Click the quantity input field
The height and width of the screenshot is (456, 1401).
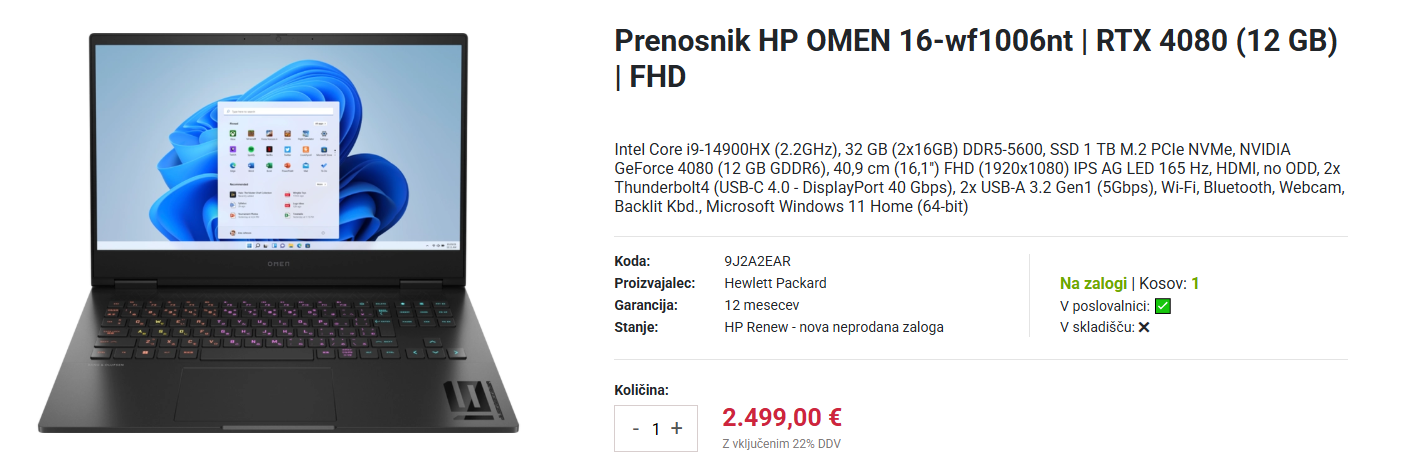pyautogui.click(x=656, y=429)
